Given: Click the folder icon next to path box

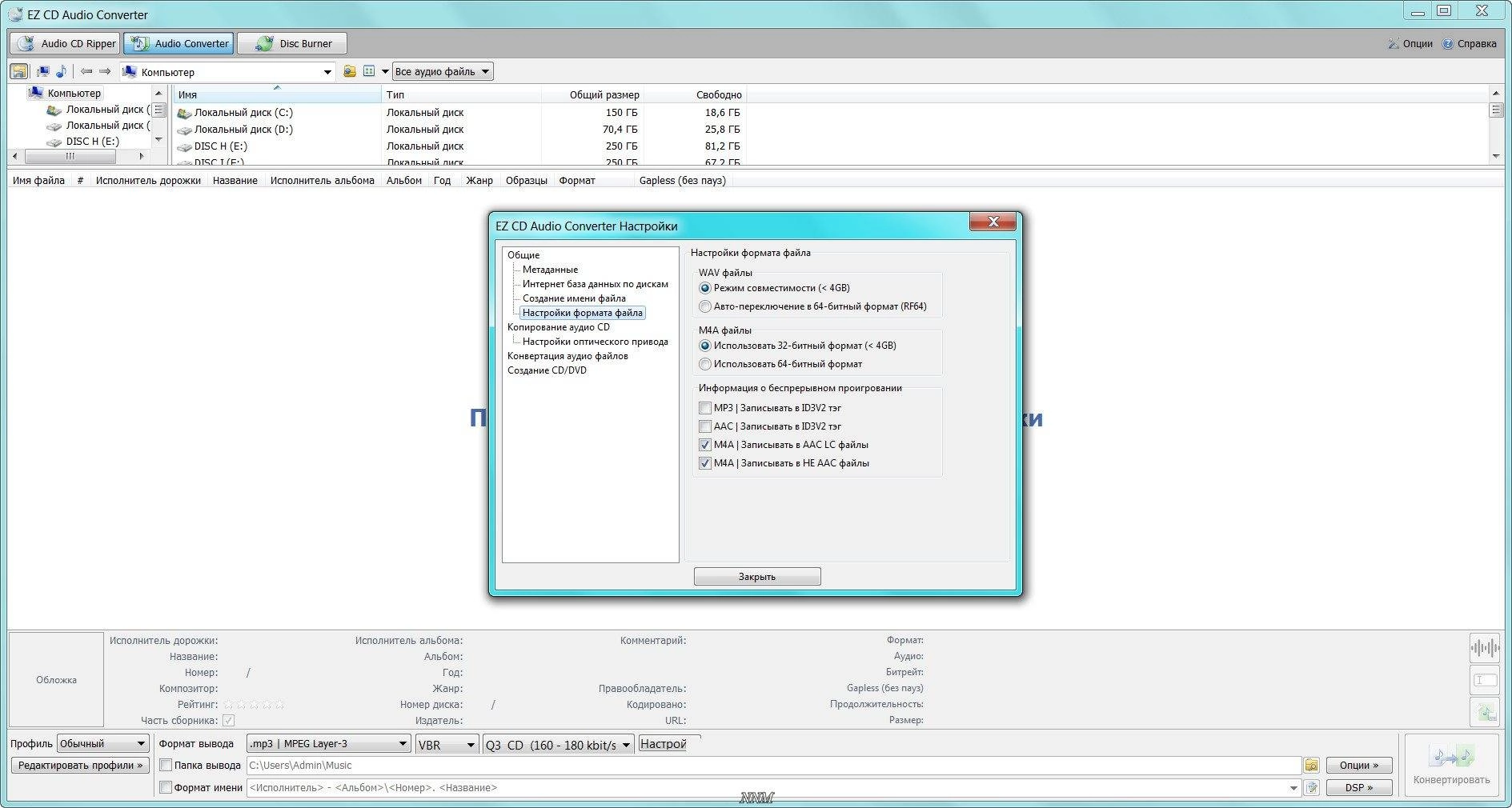Looking at the screenshot, I should click(x=350, y=71).
